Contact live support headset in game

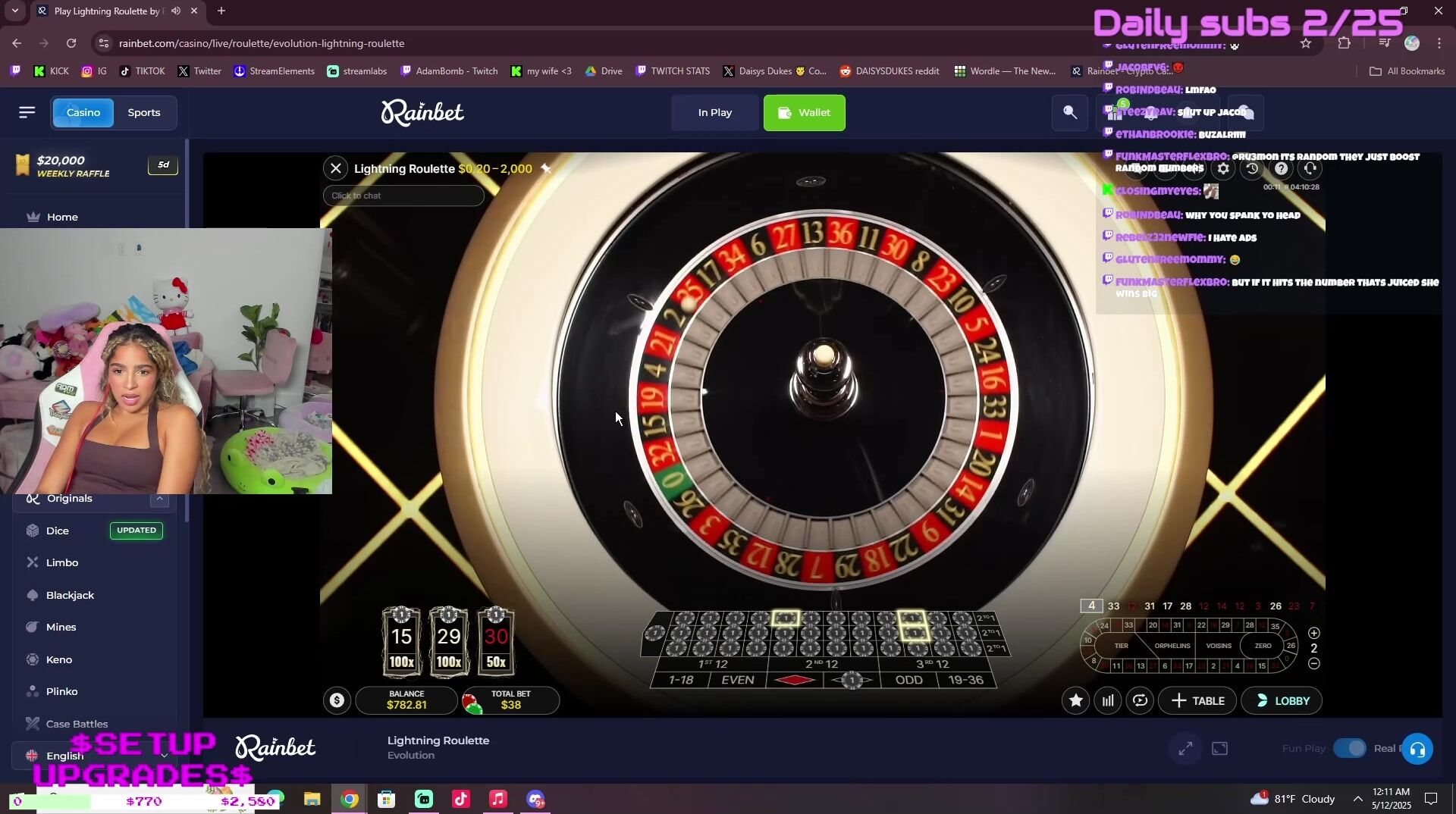[x=1310, y=168]
